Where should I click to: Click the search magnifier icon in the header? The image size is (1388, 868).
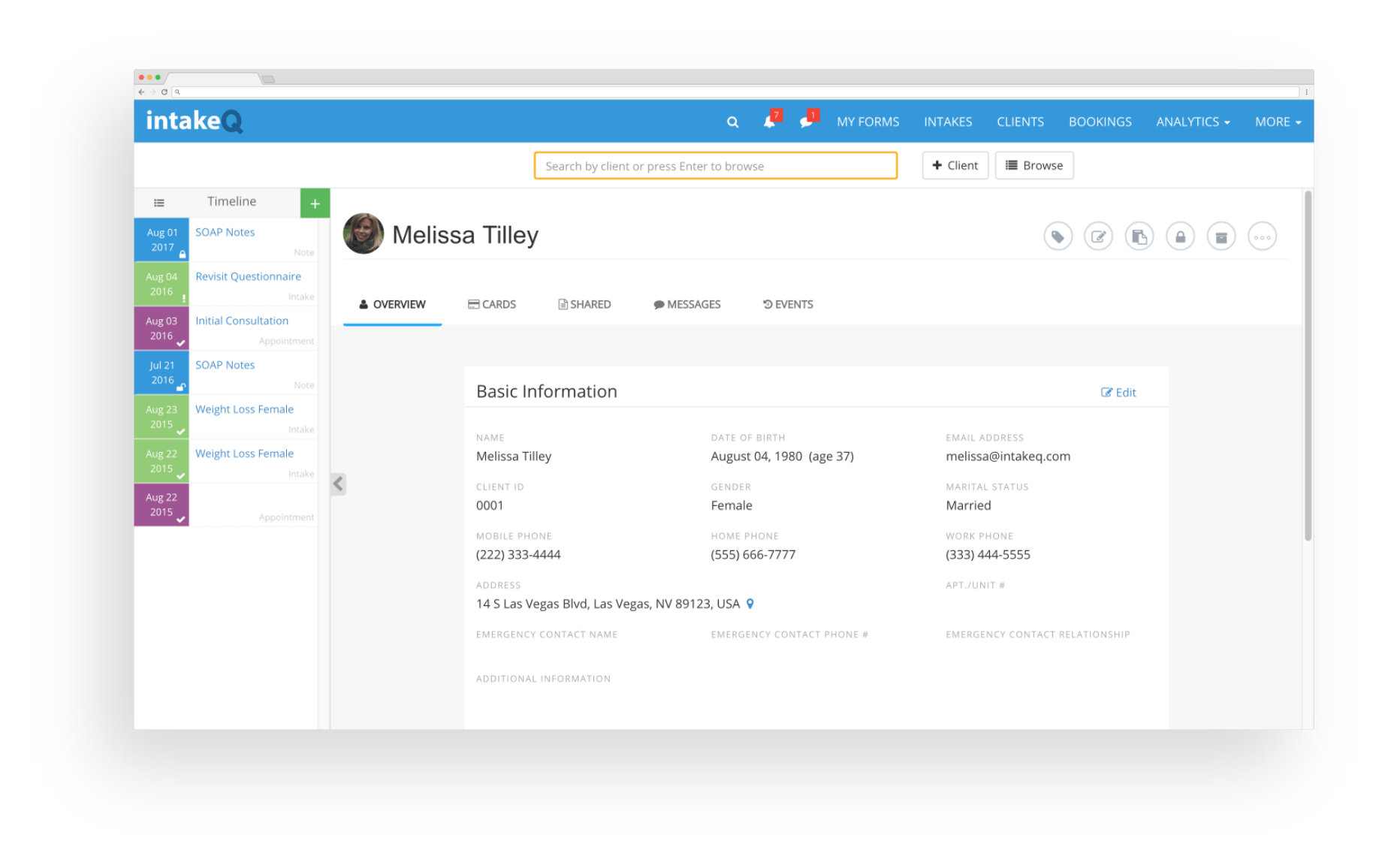pos(732,121)
